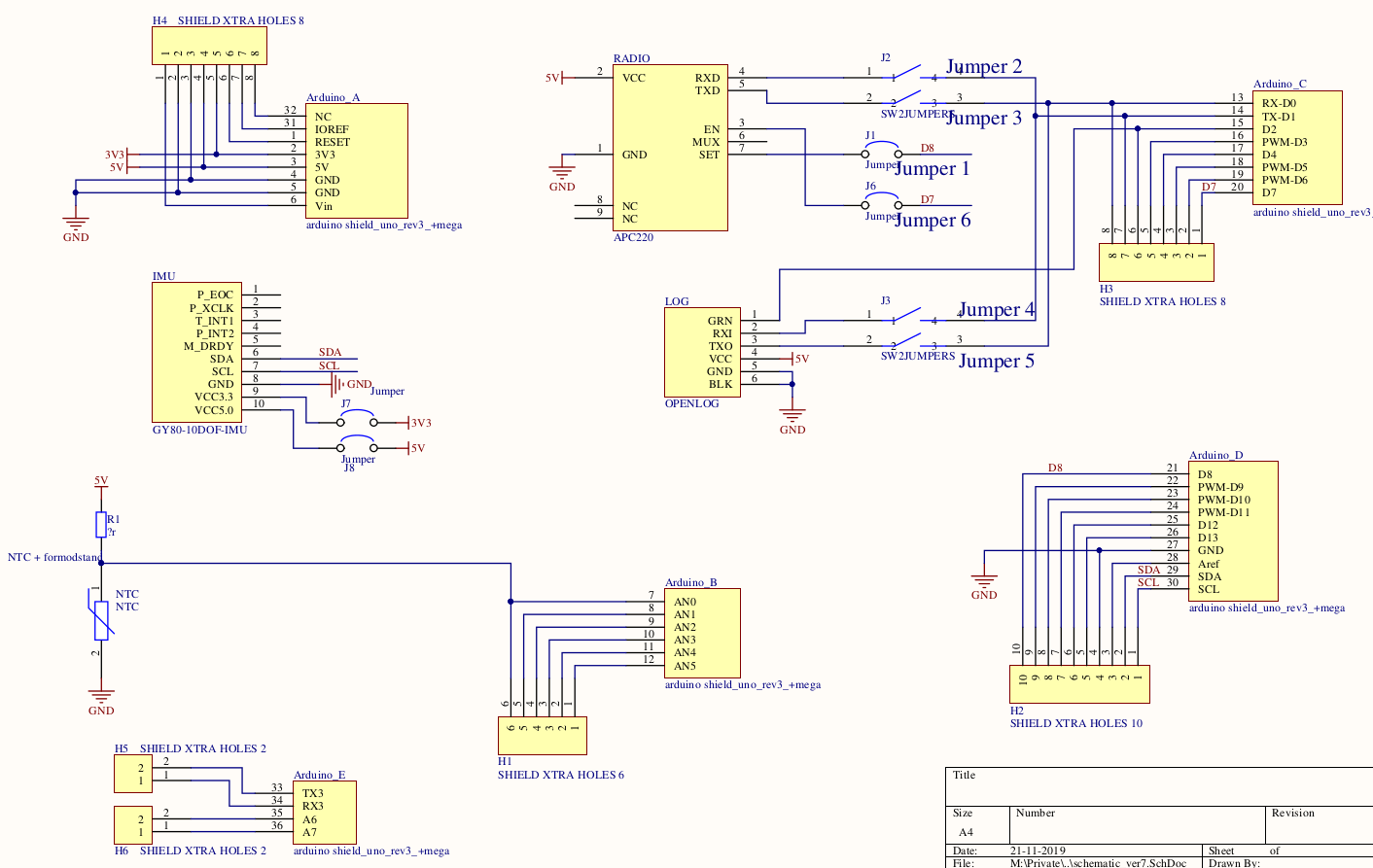The width and height of the screenshot is (1373, 868).
Task: Select the H2 ten-pin header block
Action: (1079, 684)
